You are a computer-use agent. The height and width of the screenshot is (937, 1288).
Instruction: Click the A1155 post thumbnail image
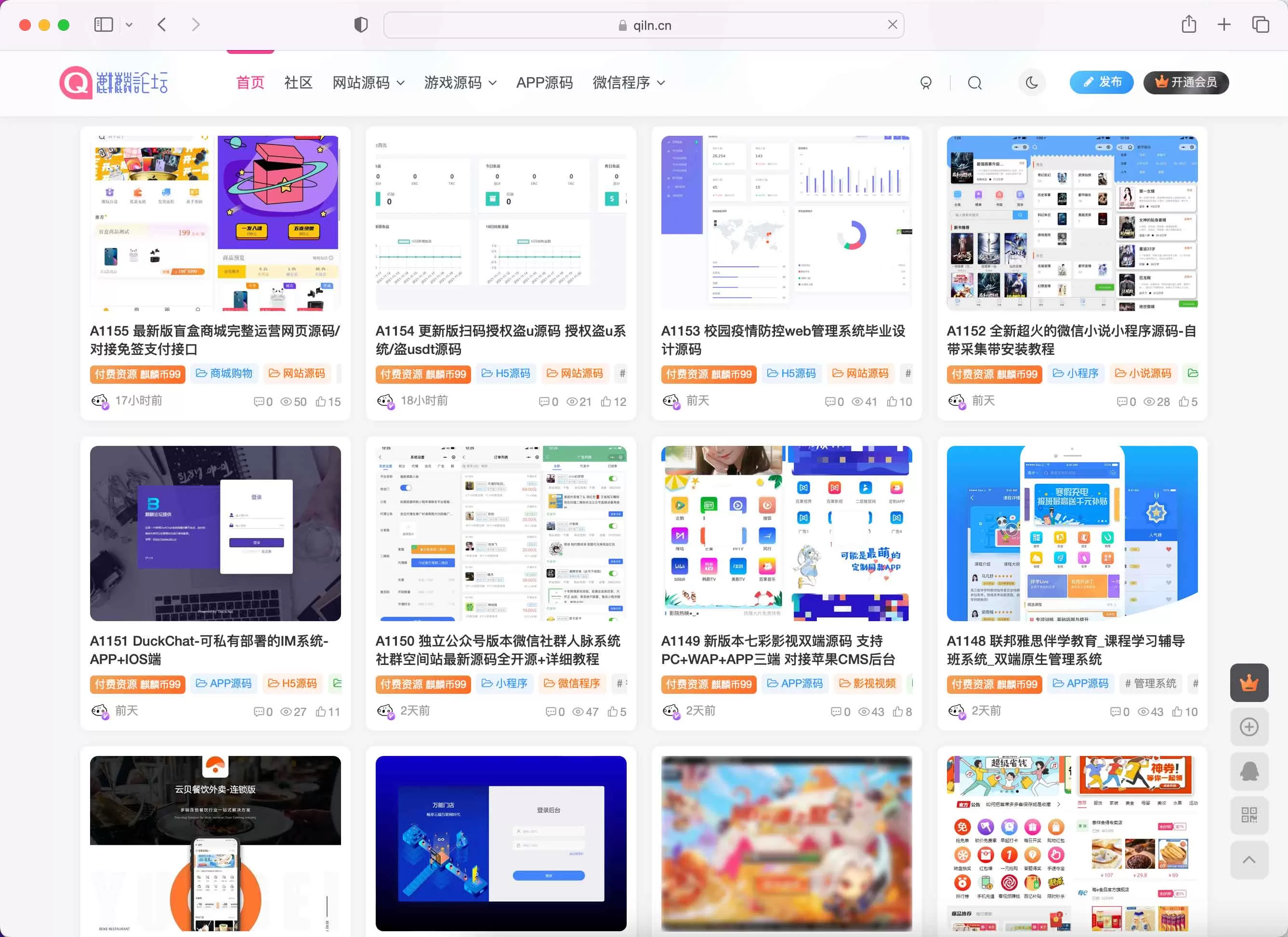click(215, 223)
